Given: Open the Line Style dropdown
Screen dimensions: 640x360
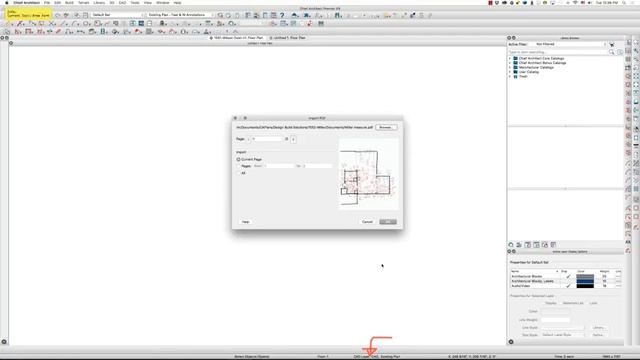Looking at the screenshot, I should coord(563,327).
